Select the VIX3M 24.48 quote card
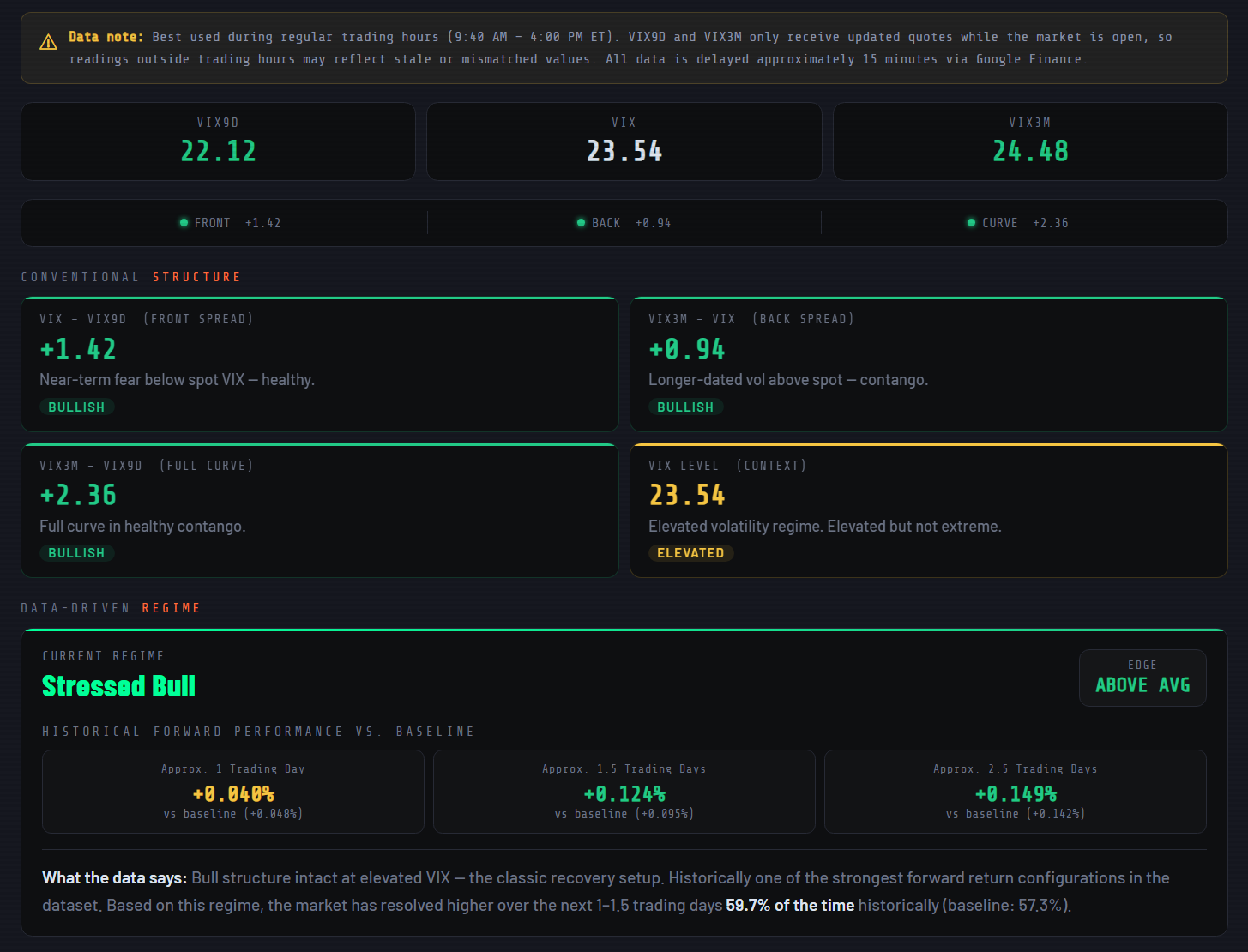This screenshot has height=952, width=1248. (1030, 142)
